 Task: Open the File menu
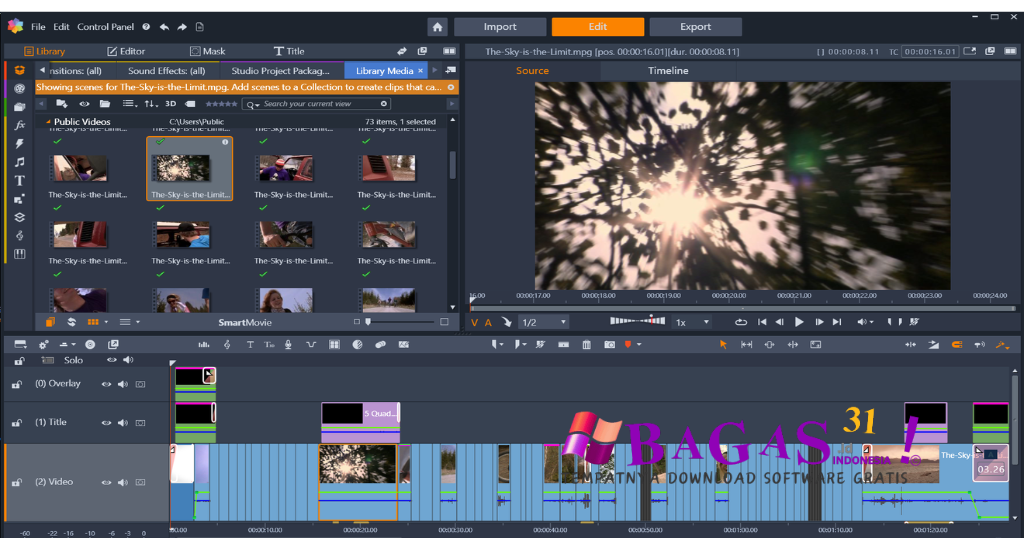39,27
